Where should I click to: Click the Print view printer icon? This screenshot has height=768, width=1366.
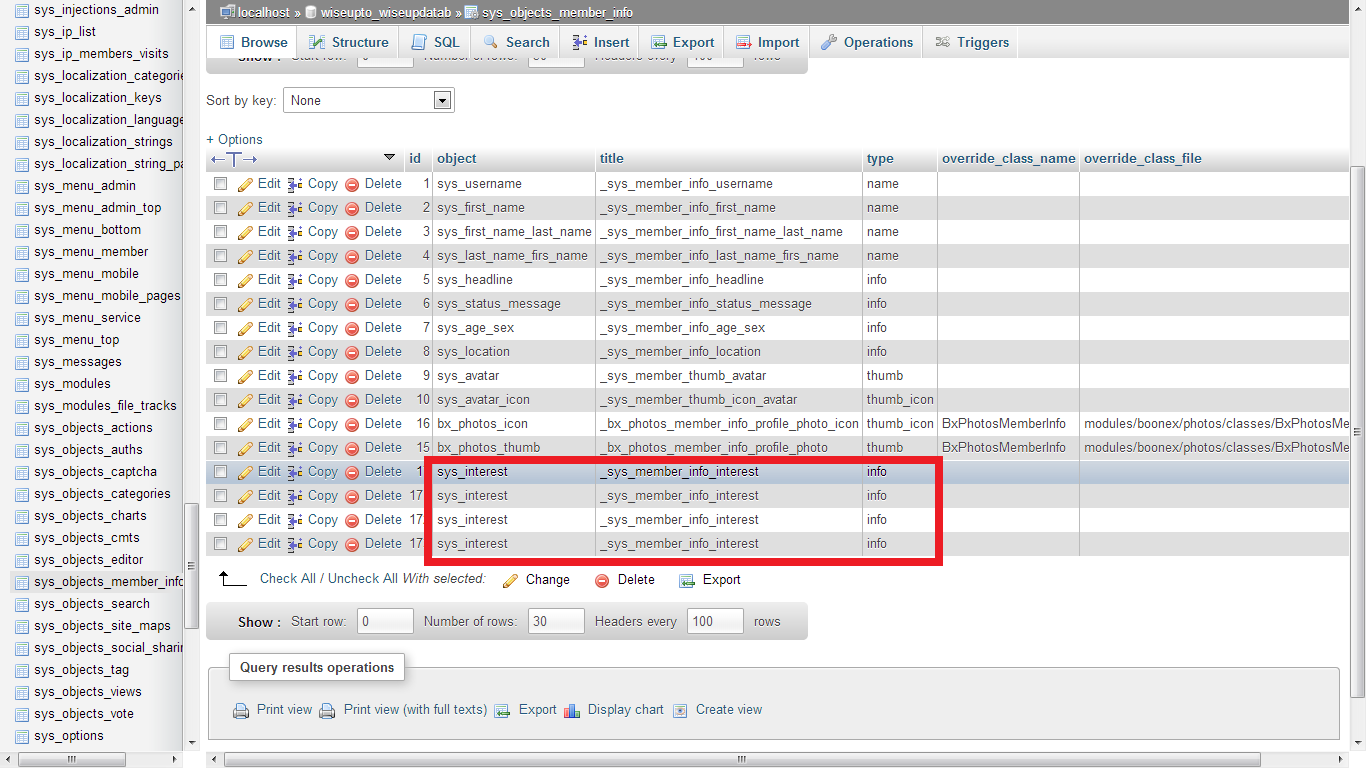pyautogui.click(x=241, y=710)
